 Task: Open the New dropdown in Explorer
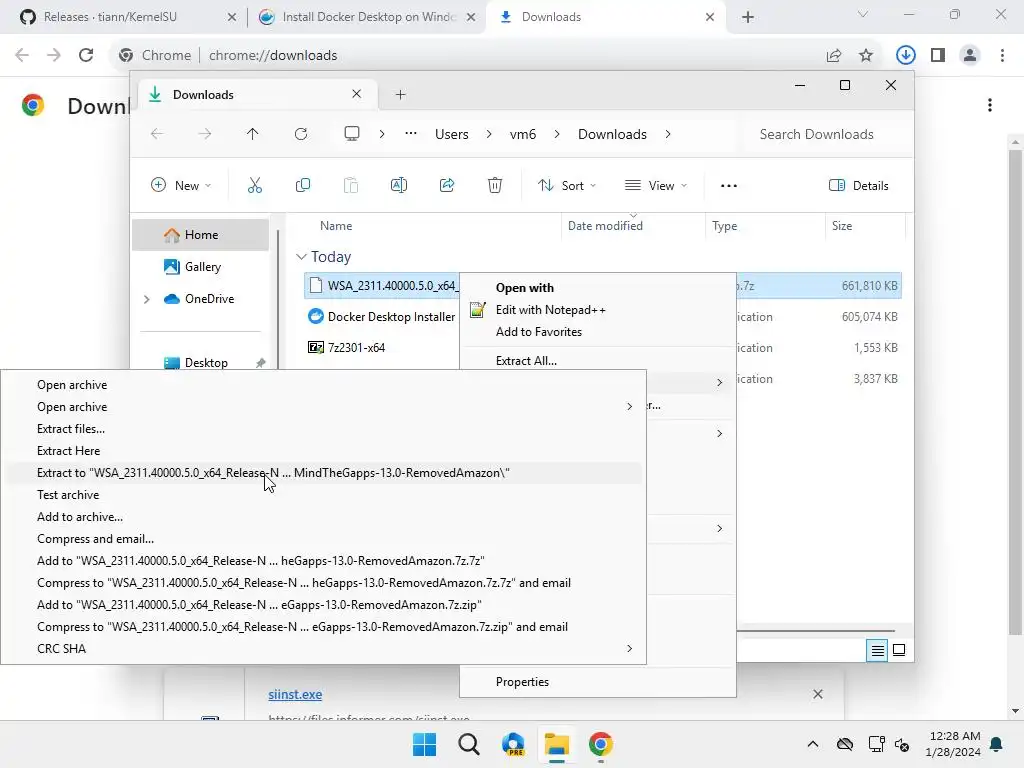(181, 185)
